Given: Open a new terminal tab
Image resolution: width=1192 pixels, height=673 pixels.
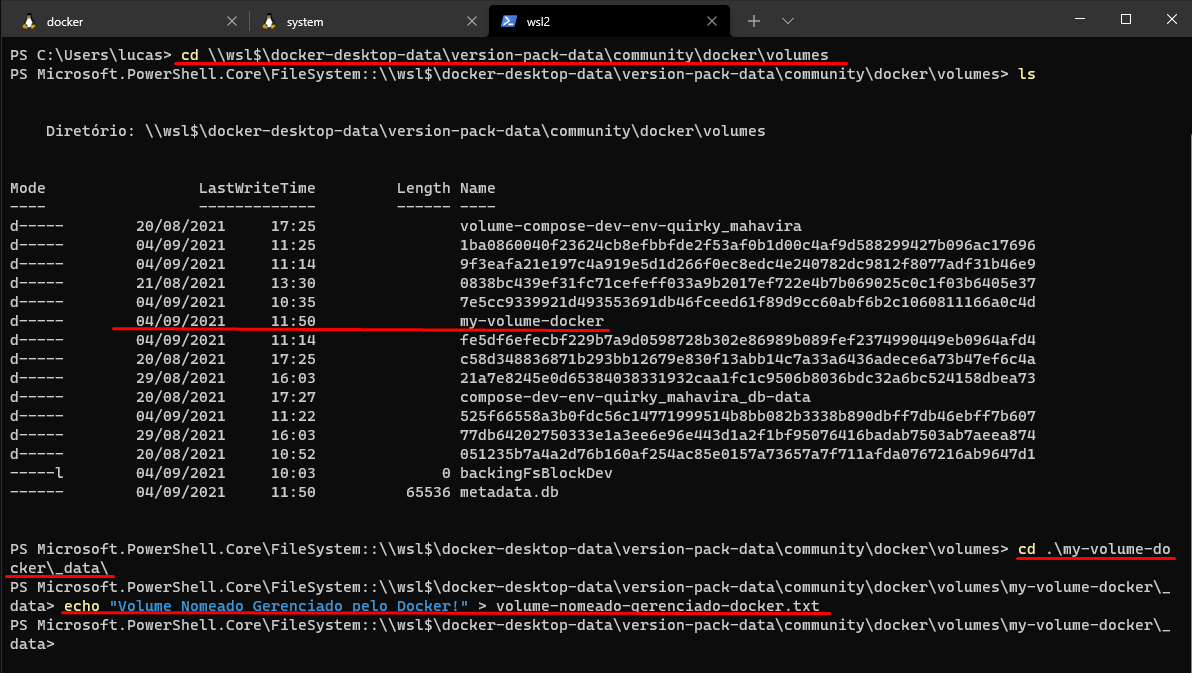Looking at the screenshot, I should coord(753,21).
